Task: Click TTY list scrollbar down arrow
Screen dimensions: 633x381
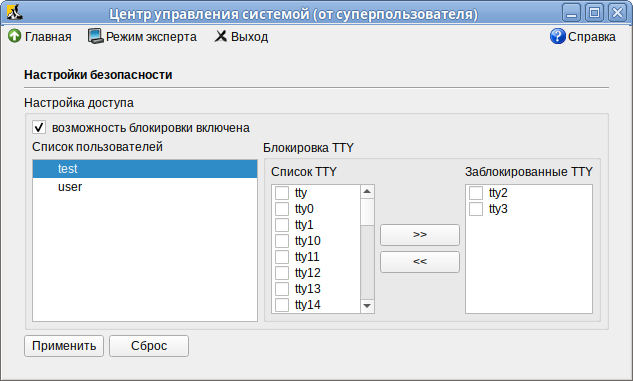Action: 367,306
